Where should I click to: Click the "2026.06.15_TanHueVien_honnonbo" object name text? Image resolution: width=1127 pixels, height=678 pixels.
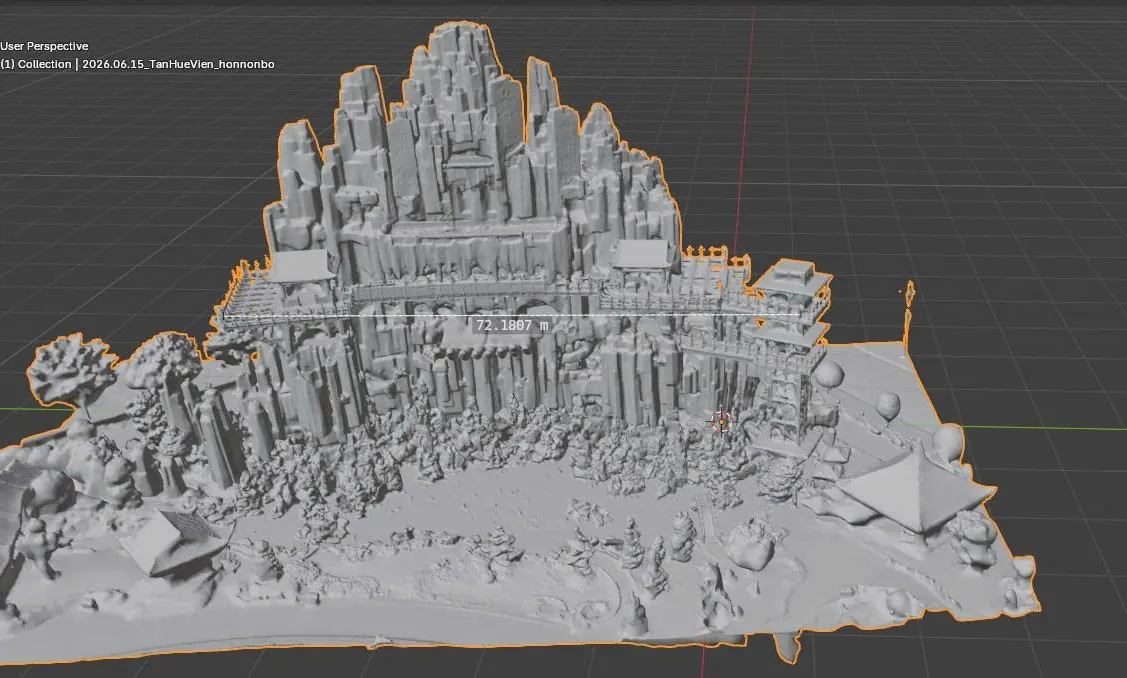click(x=178, y=64)
